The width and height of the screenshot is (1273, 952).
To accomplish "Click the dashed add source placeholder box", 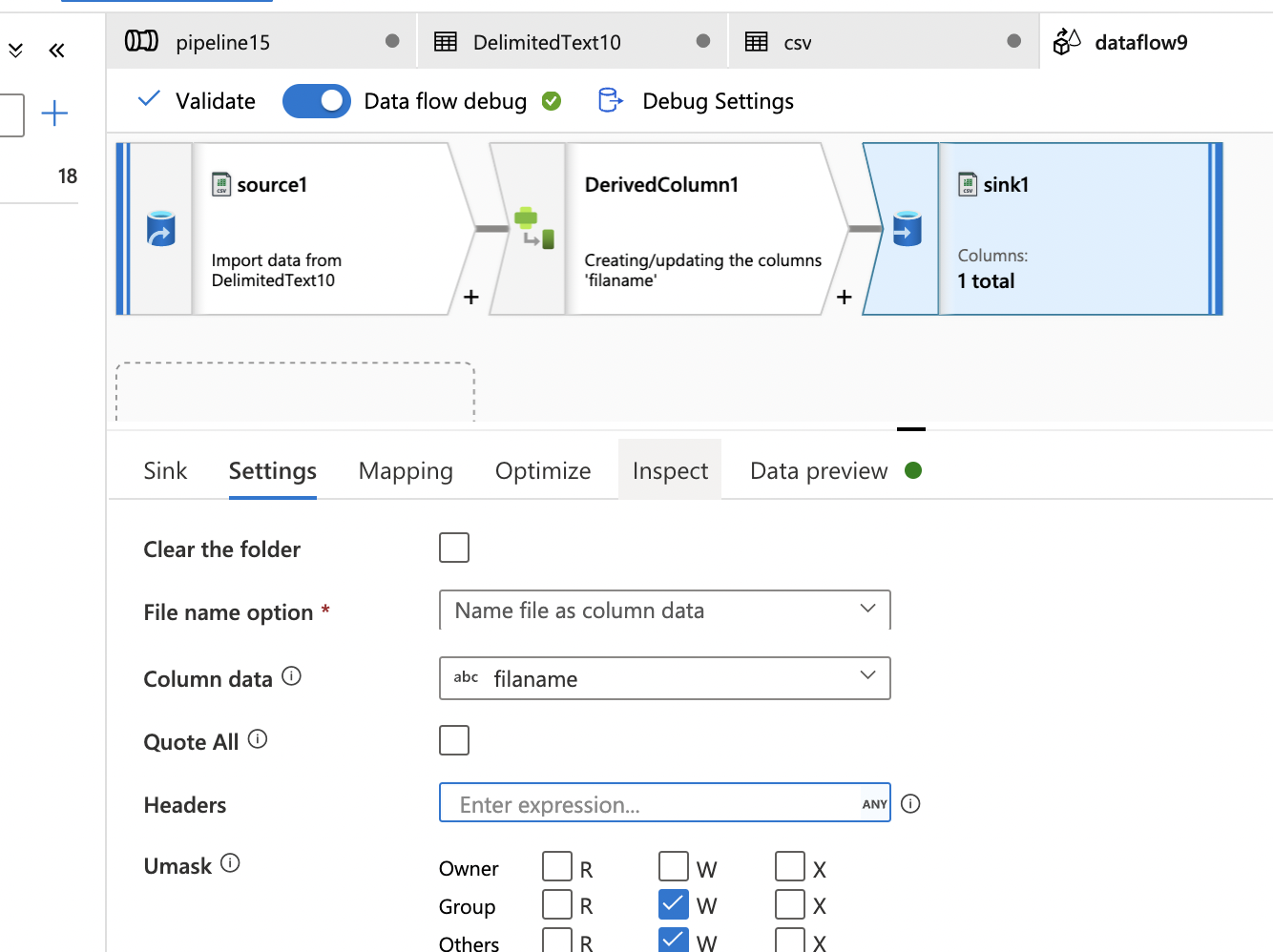I will click(x=296, y=392).
